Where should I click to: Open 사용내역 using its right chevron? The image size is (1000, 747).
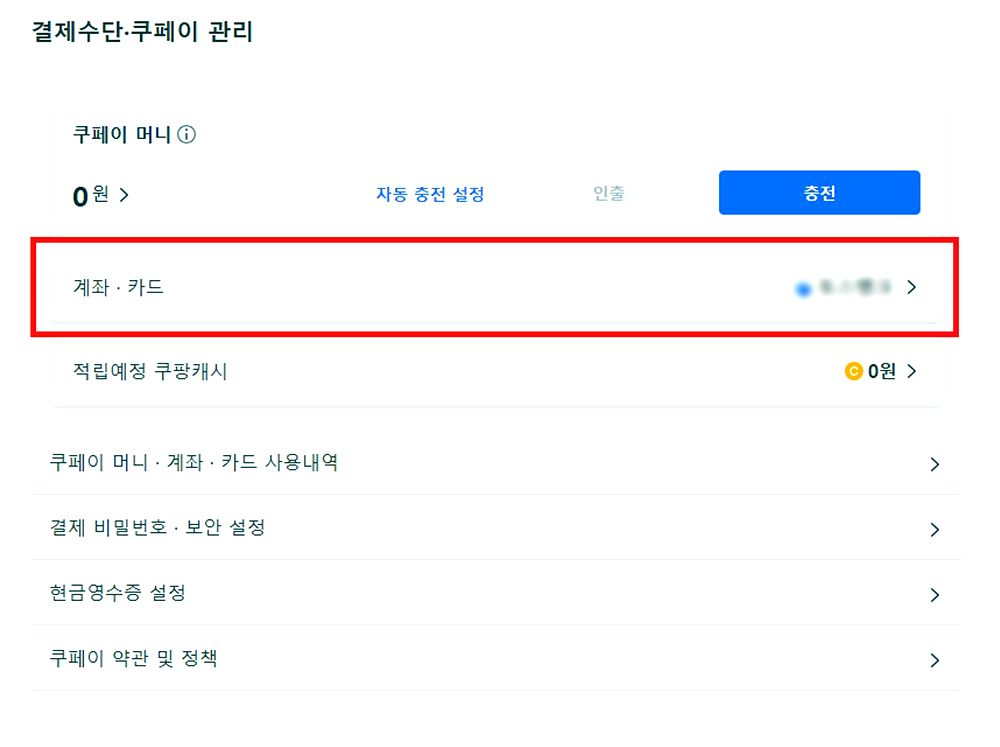pyautogui.click(x=934, y=464)
